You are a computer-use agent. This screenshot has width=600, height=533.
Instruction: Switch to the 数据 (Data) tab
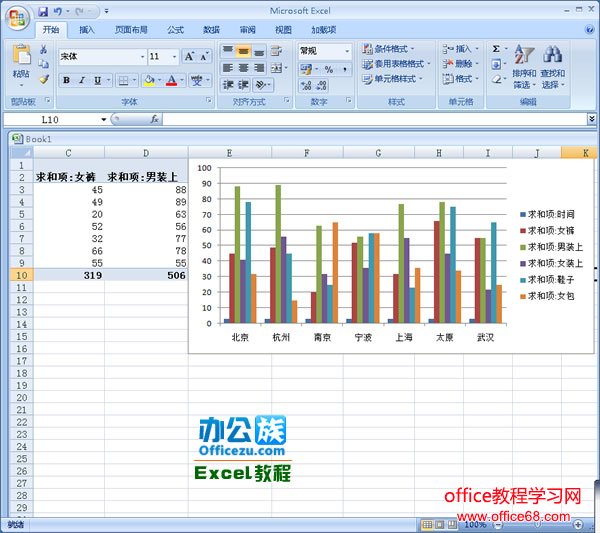212,30
